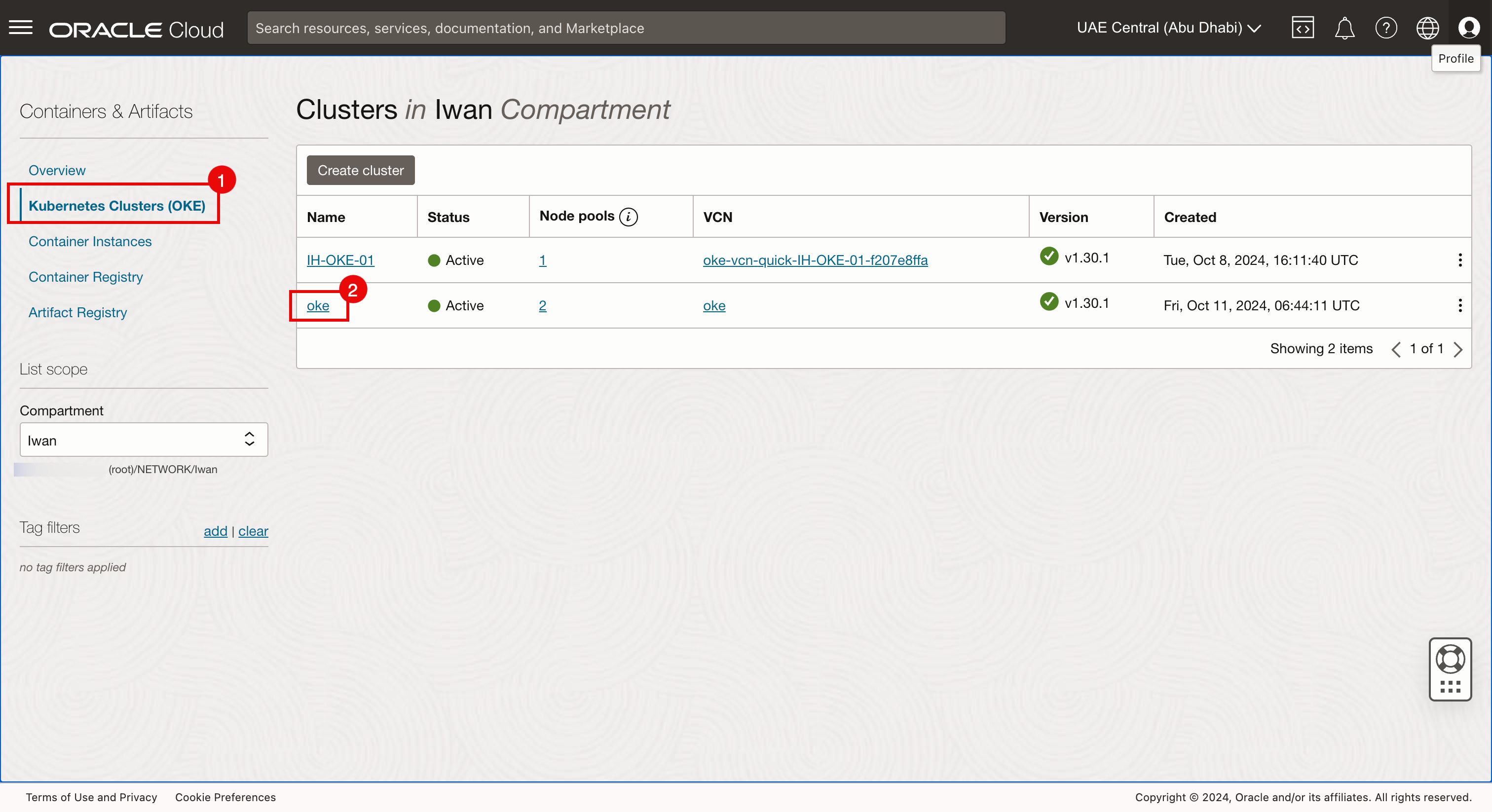The width and height of the screenshot is (1492, 812).
Task: Open the oke-vcn-quick VCN link
Action: (x=815, y=260)
